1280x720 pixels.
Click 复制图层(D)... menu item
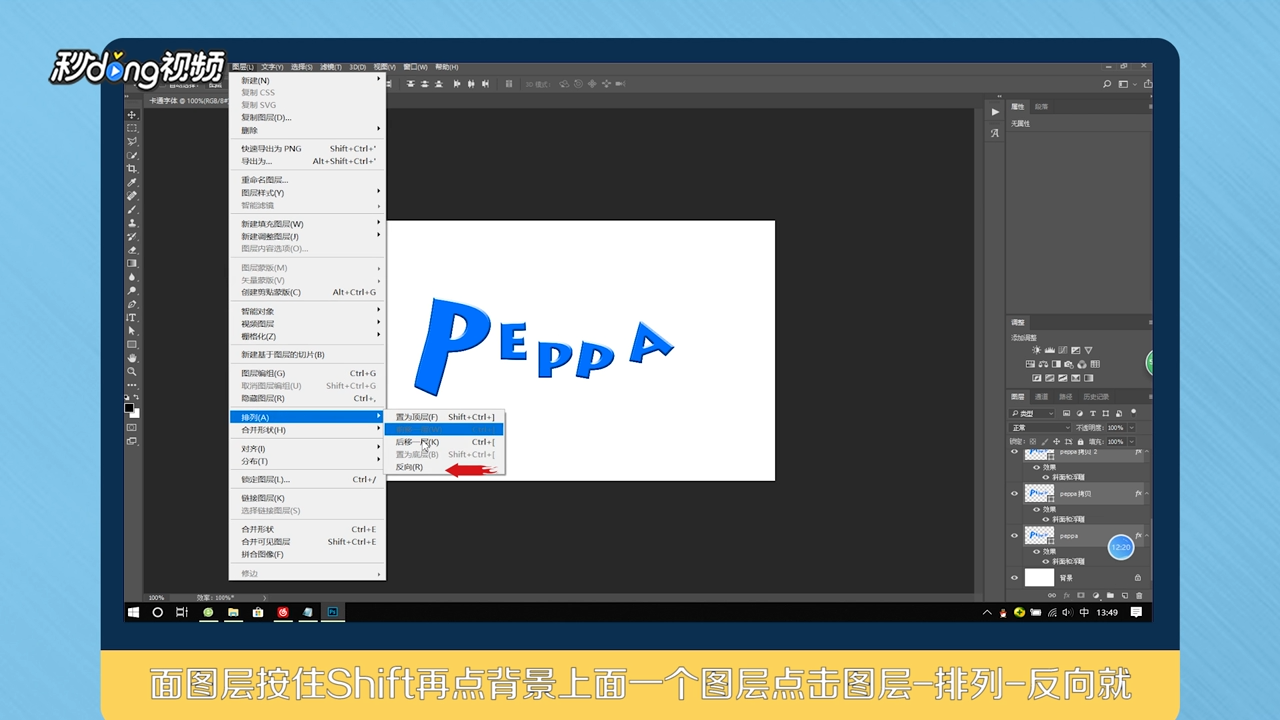307,117
